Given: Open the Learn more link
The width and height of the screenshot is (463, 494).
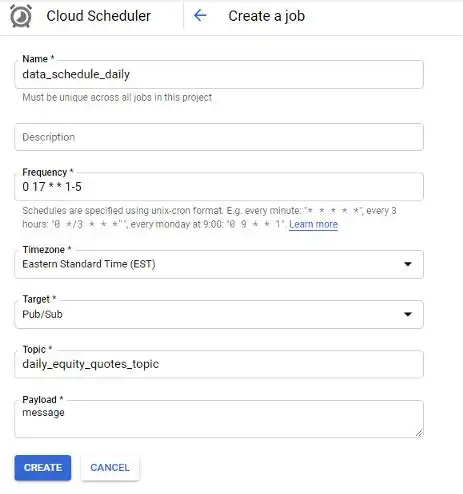Looking at the screenshot, I should [313, 224].
